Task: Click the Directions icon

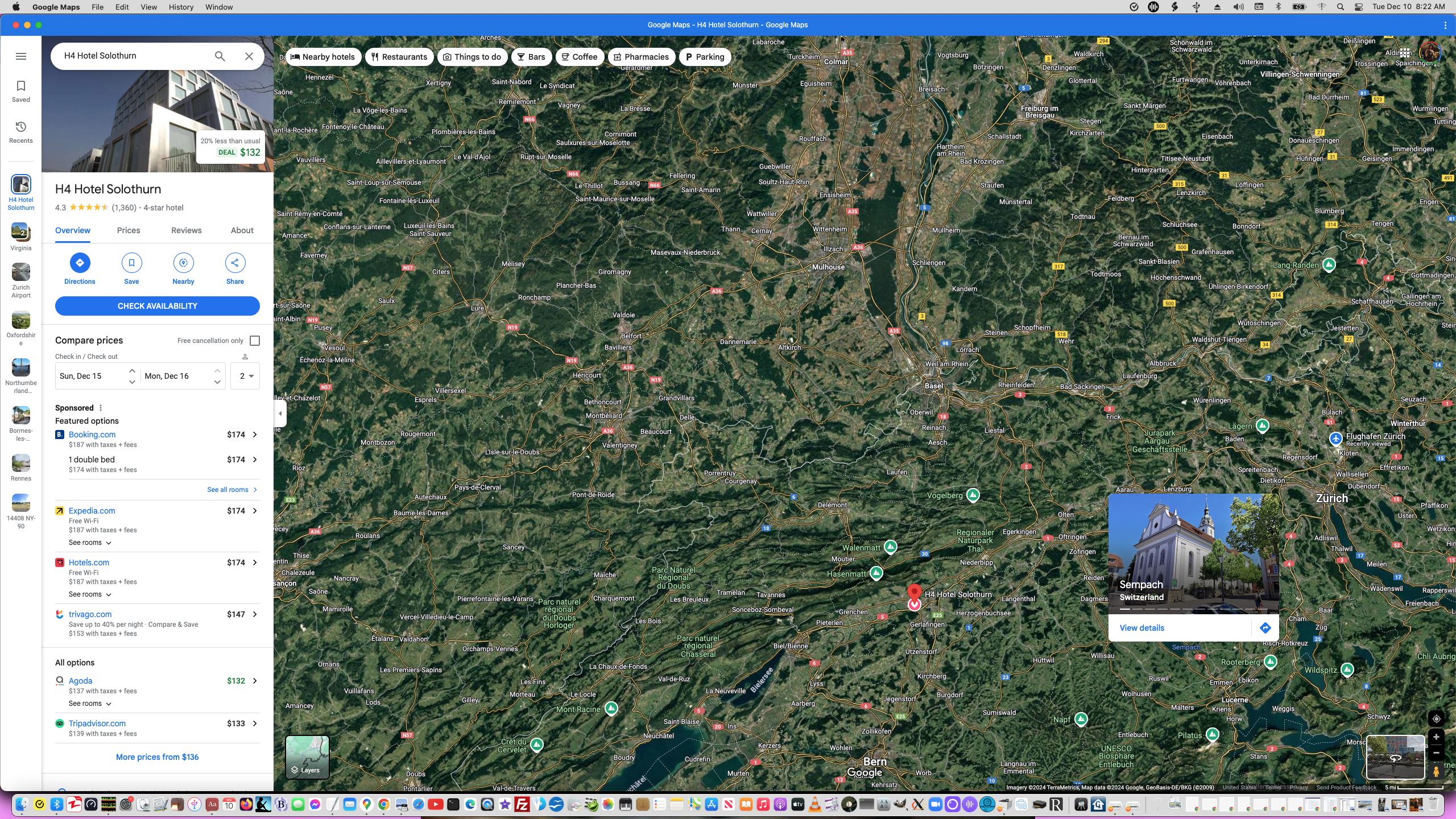Action: click(x=80, y=263)
